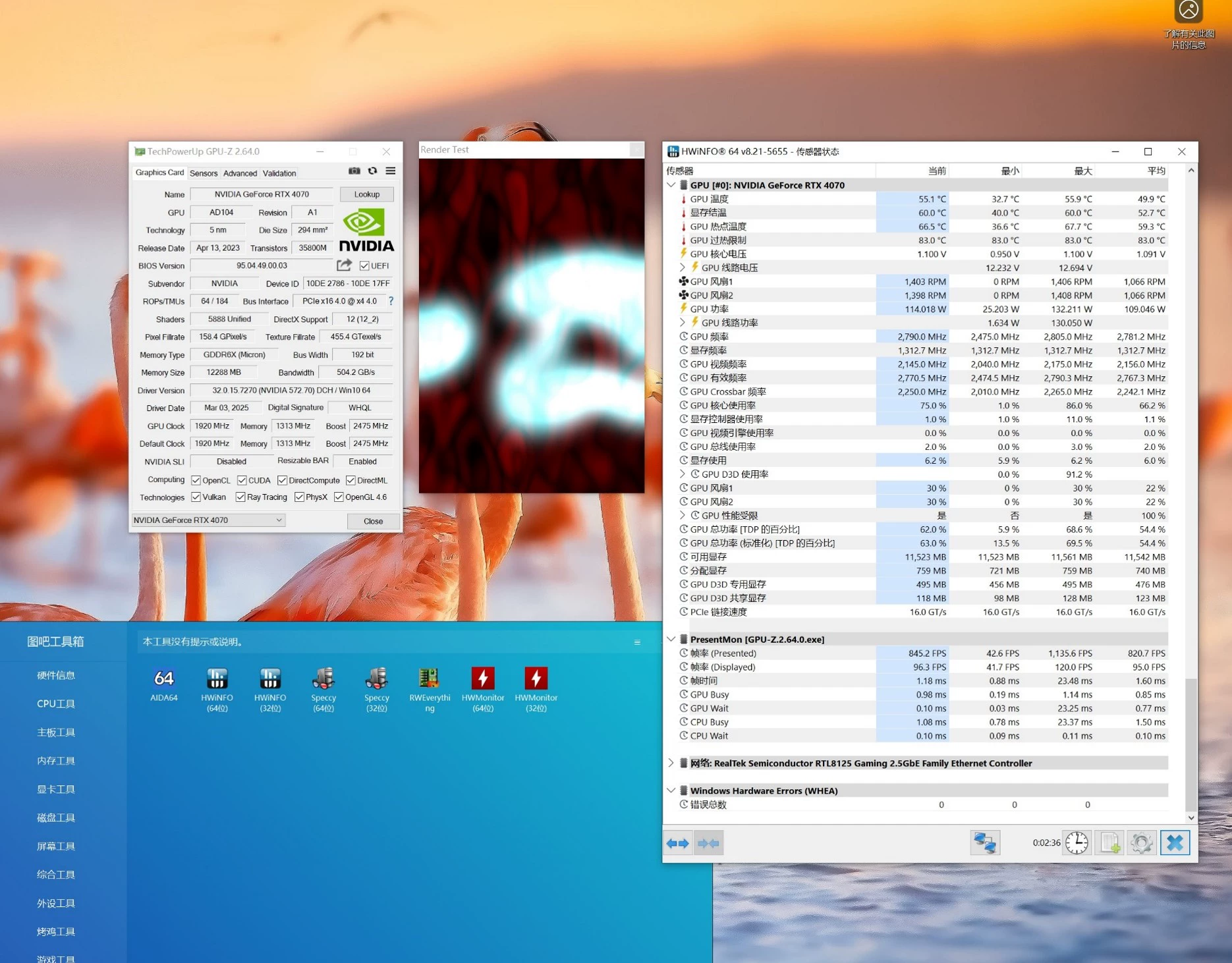Toggle the OpenGL 4.6 checkbox
Screen dimensions: 1232x963
tap(339, 497)
